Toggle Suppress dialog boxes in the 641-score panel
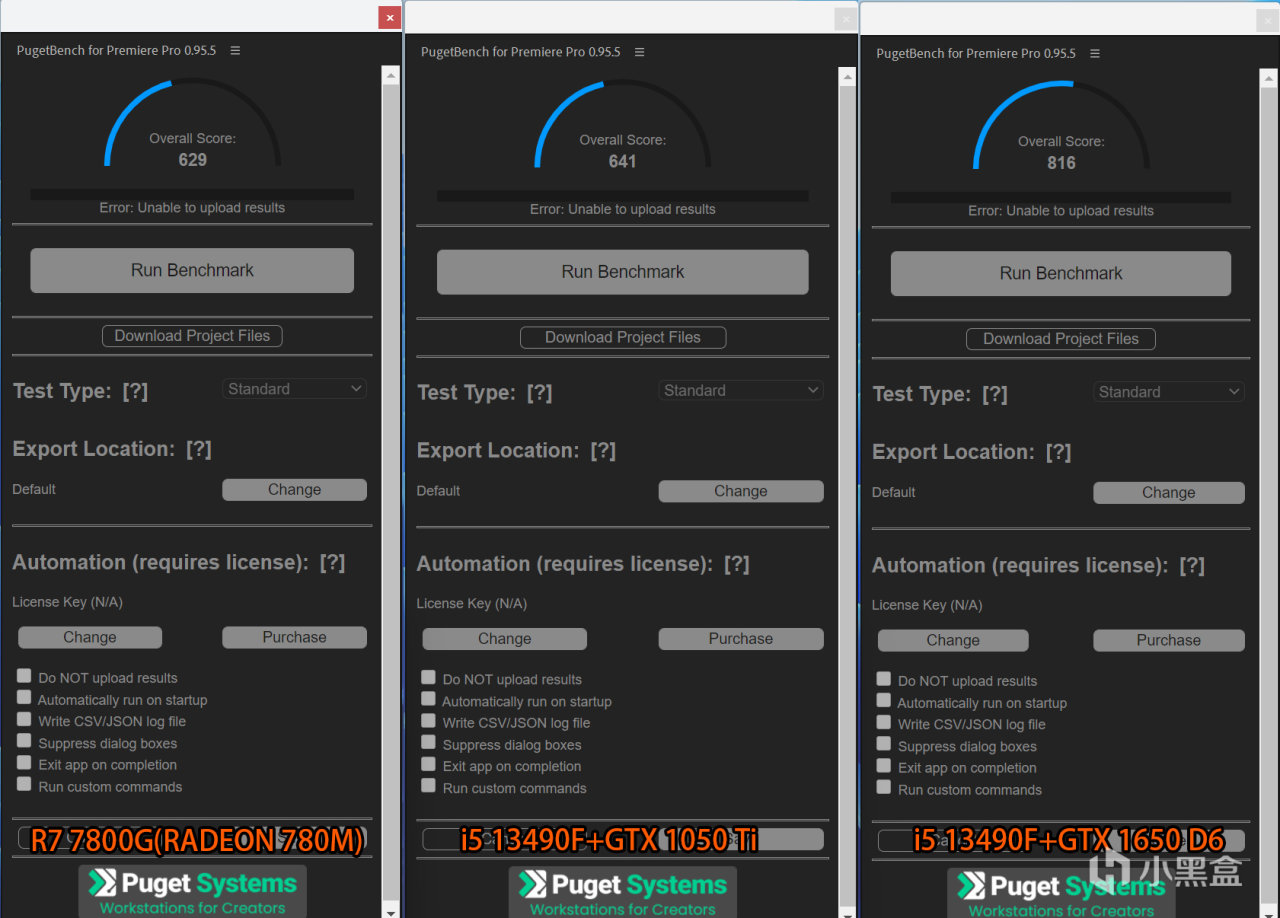1280x918 pixels. point(428,742)
